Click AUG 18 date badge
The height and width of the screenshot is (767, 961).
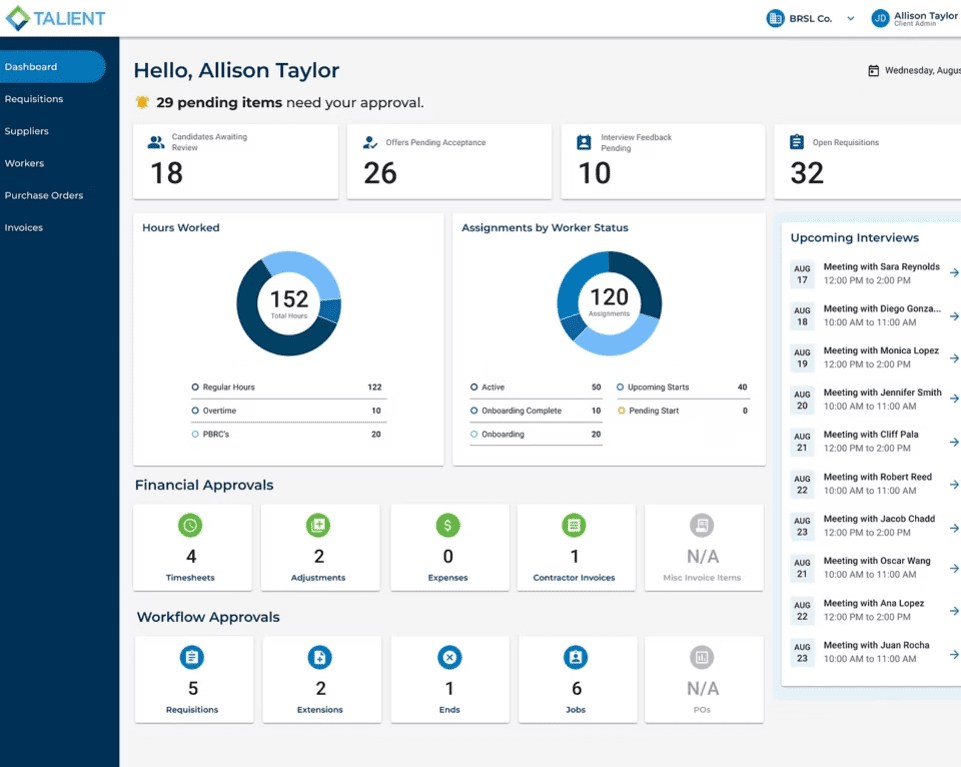tap(802, 316)
